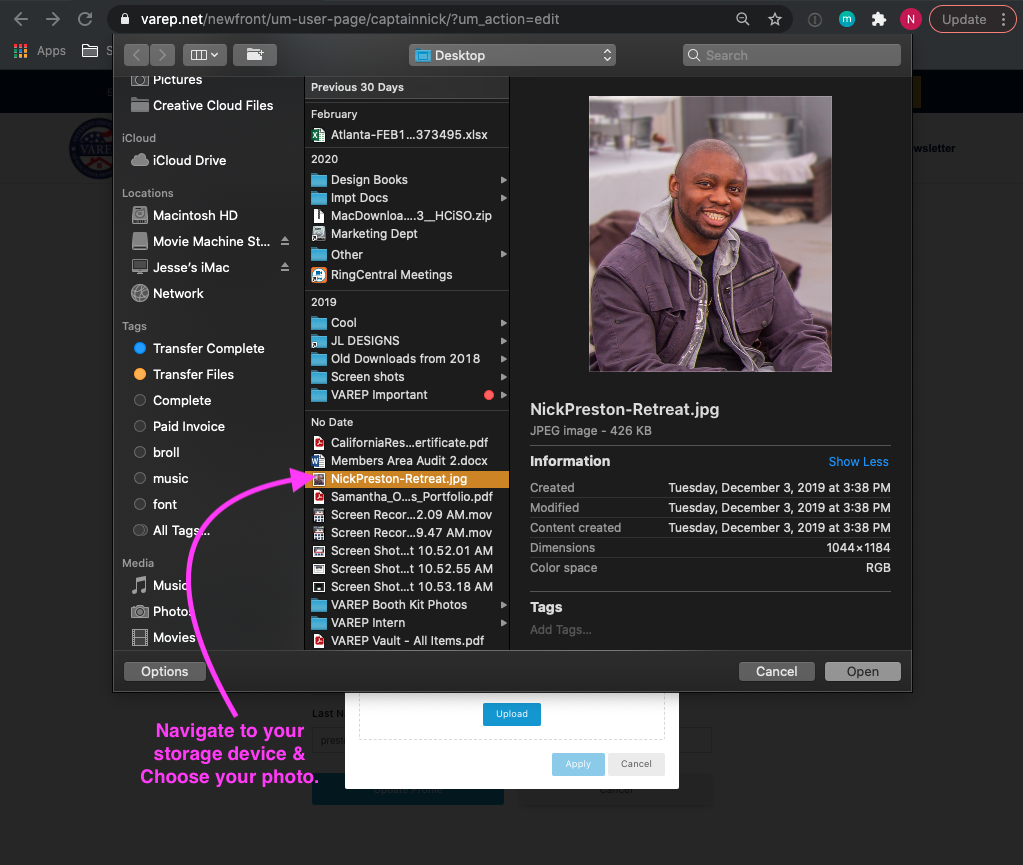Go back in the Chrome browser

[21, 19]
